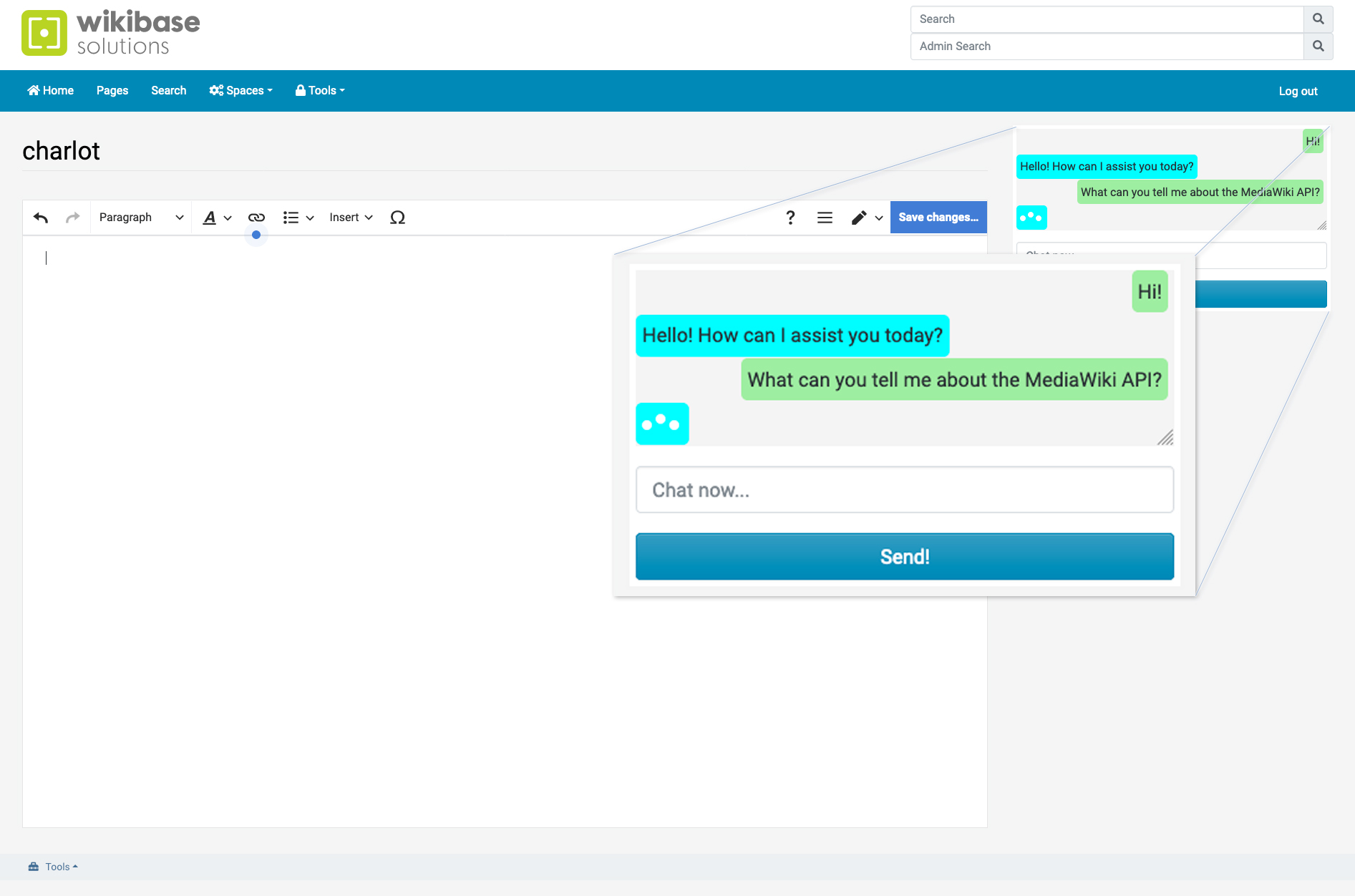Open the page options hamburger menu

click(825, 217)
